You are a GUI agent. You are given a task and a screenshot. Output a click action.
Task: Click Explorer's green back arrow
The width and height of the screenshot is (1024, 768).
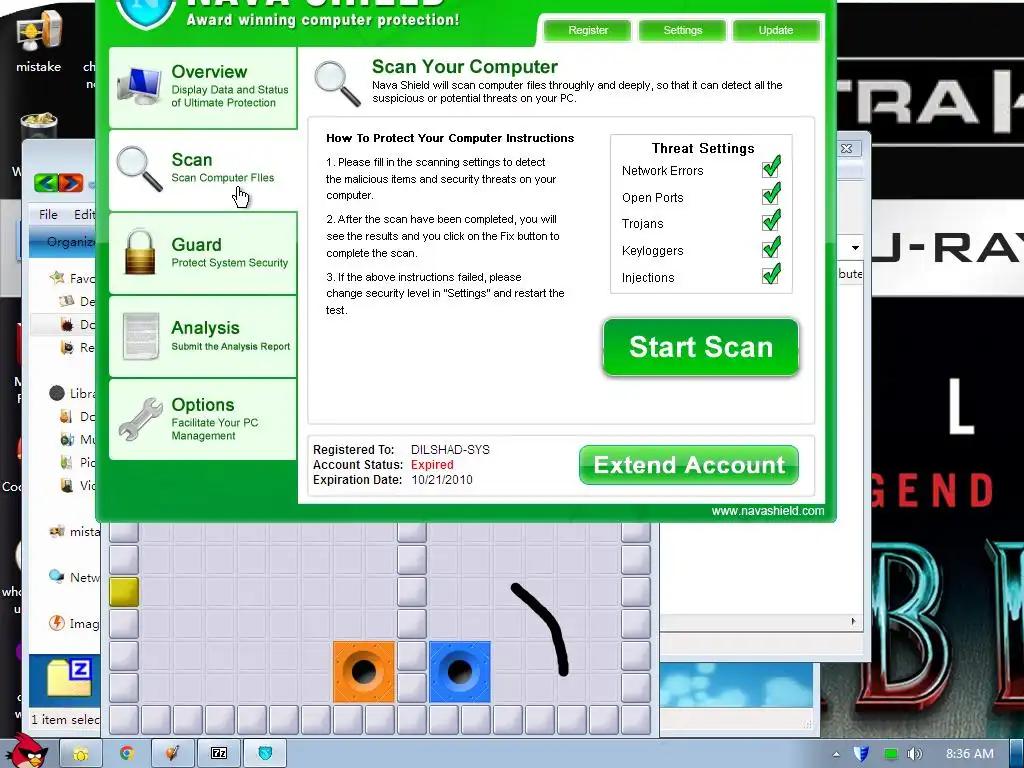click(x=46, y=183)
